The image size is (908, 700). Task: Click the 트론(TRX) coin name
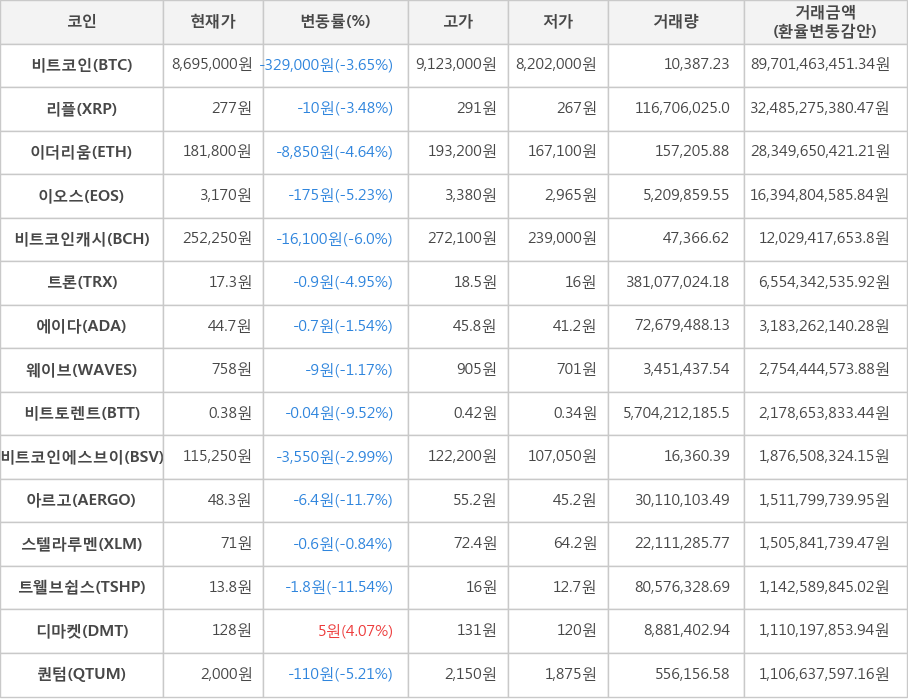pyautogui.click(x=82, y=282)
